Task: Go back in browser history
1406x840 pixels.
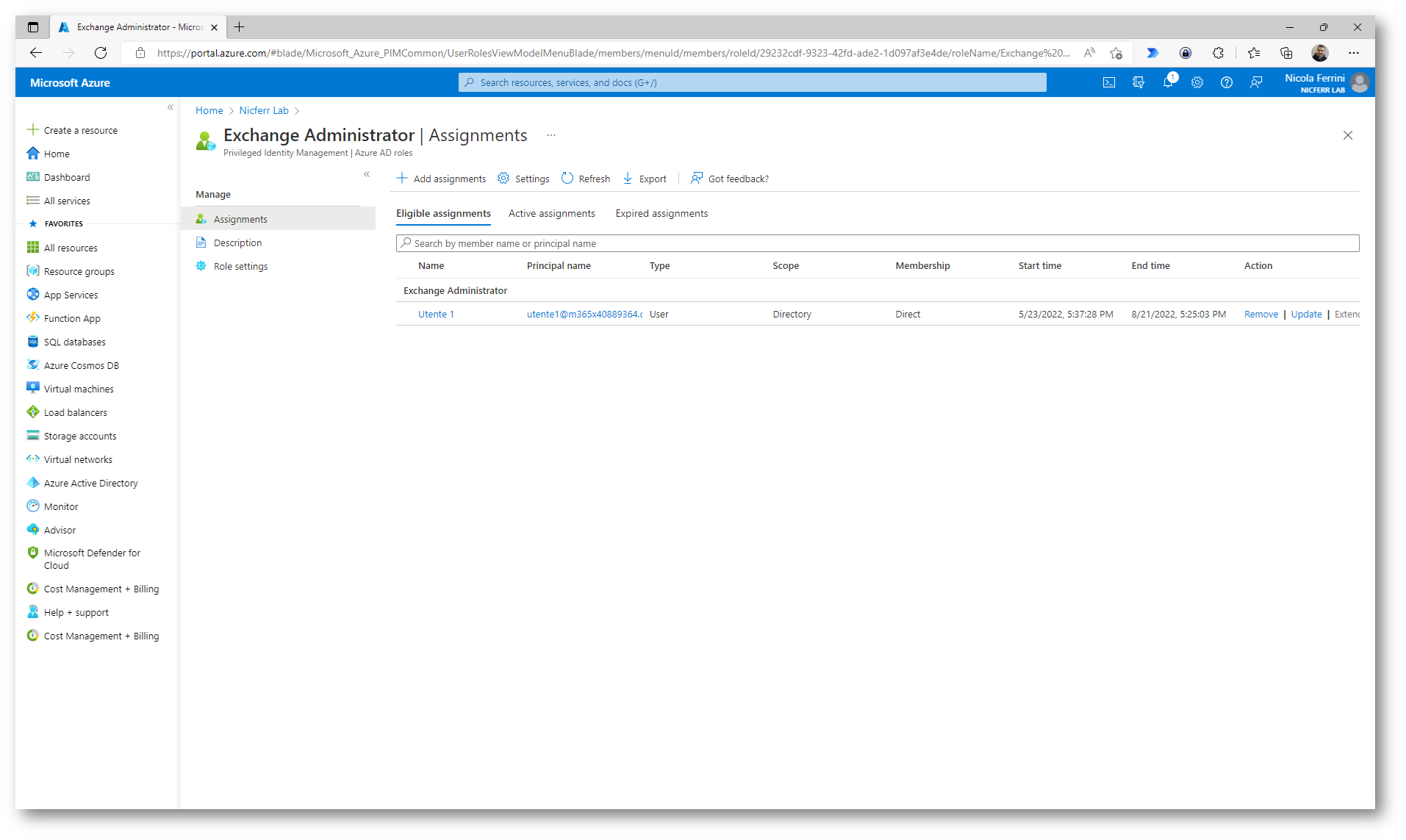Action: pos(36,53)
